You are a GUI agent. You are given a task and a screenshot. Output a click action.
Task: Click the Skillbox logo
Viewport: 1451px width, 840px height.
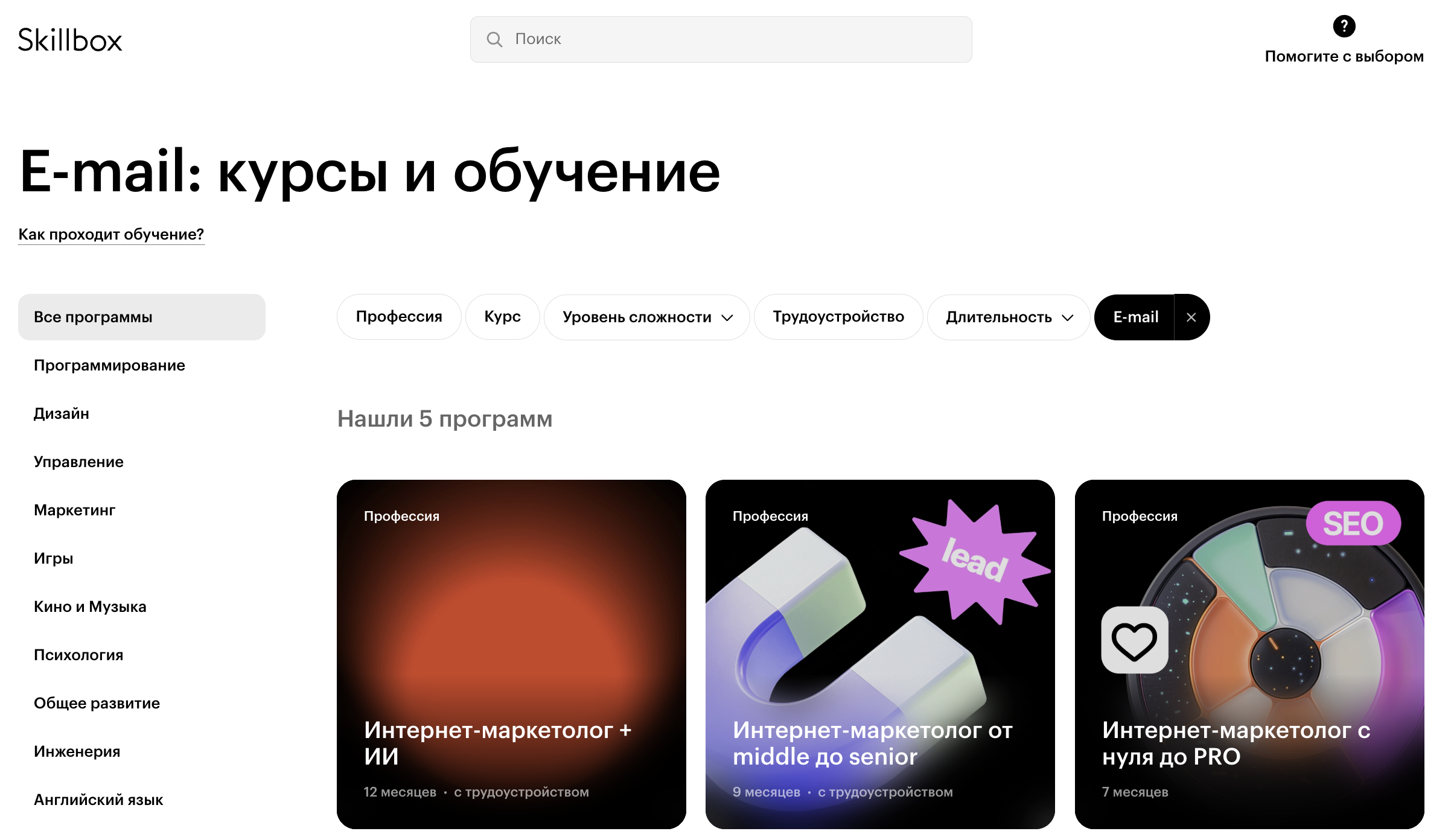pos(70,40)
